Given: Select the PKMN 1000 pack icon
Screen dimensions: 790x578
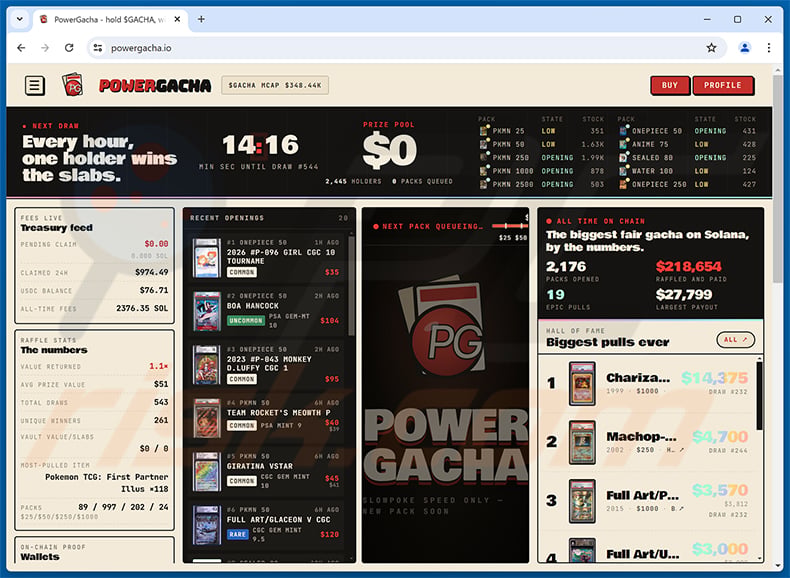Looking at the screenshot, I should click(x=484, y=171).
